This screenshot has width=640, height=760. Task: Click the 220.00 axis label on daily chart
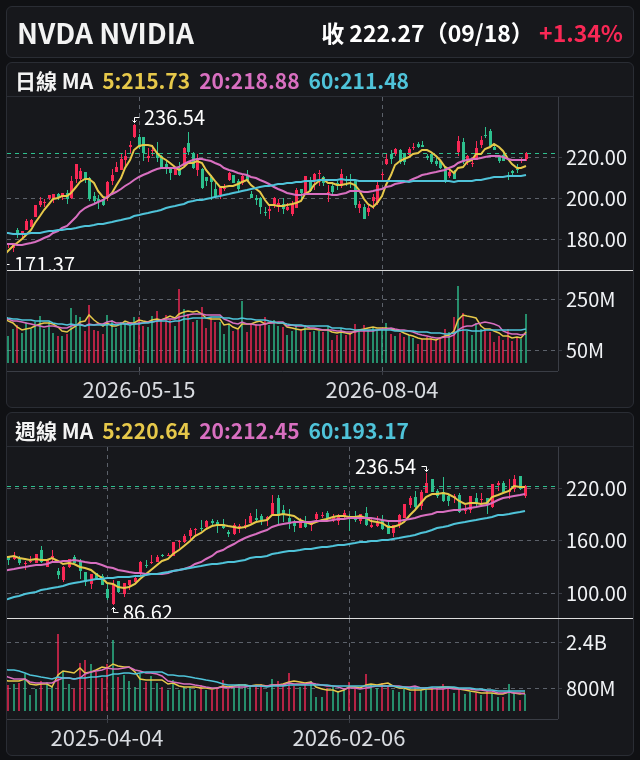596,158
